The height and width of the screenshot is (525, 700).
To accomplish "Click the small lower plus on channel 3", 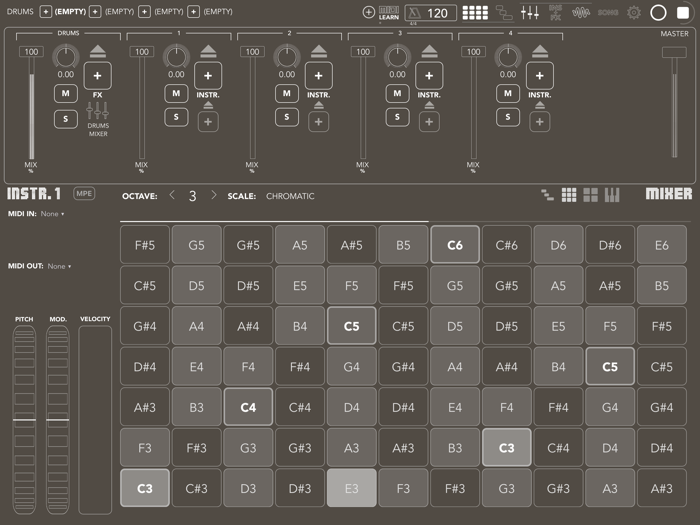I will [x=429, y=122].
